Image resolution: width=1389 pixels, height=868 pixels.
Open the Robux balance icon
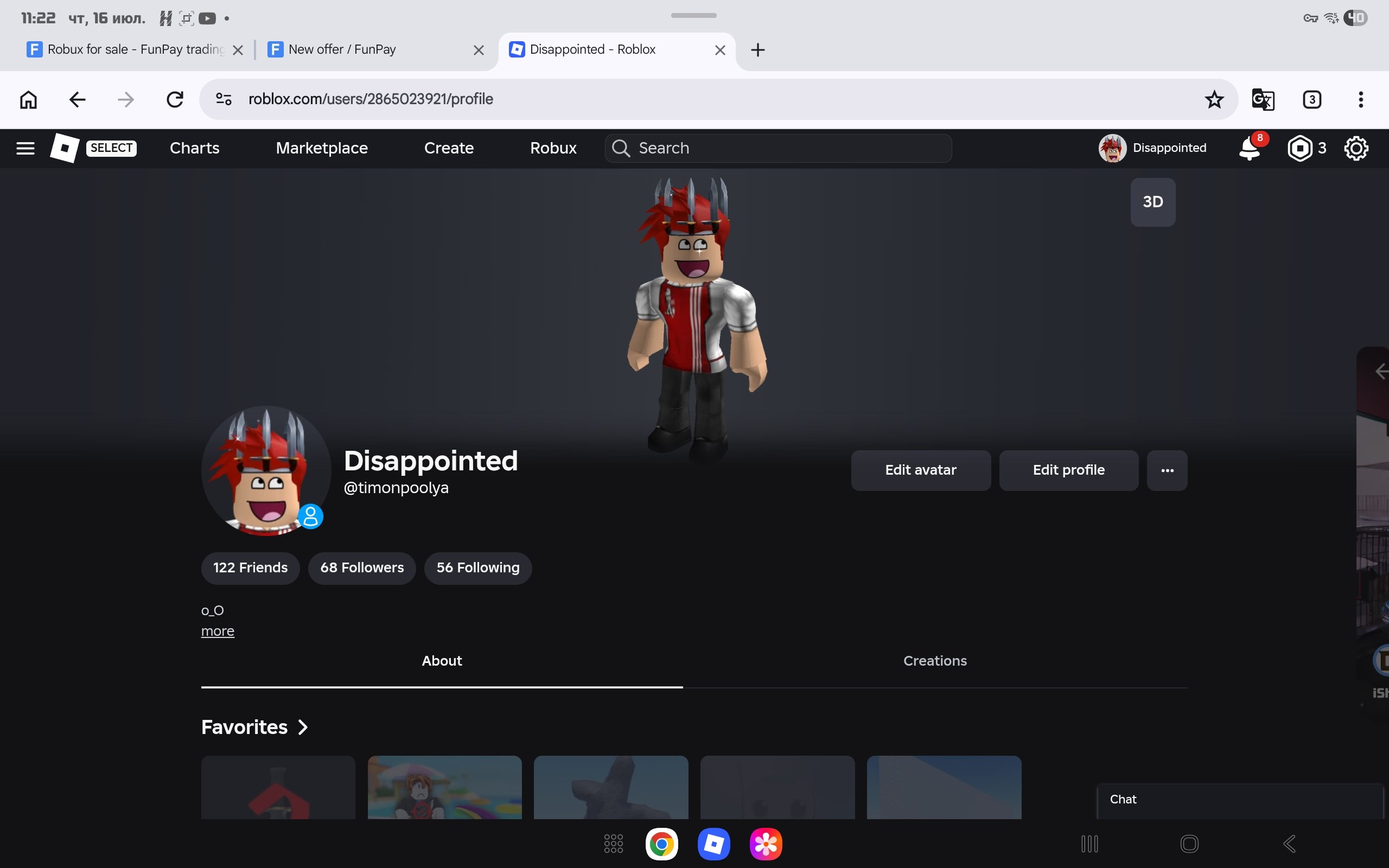1299,148
